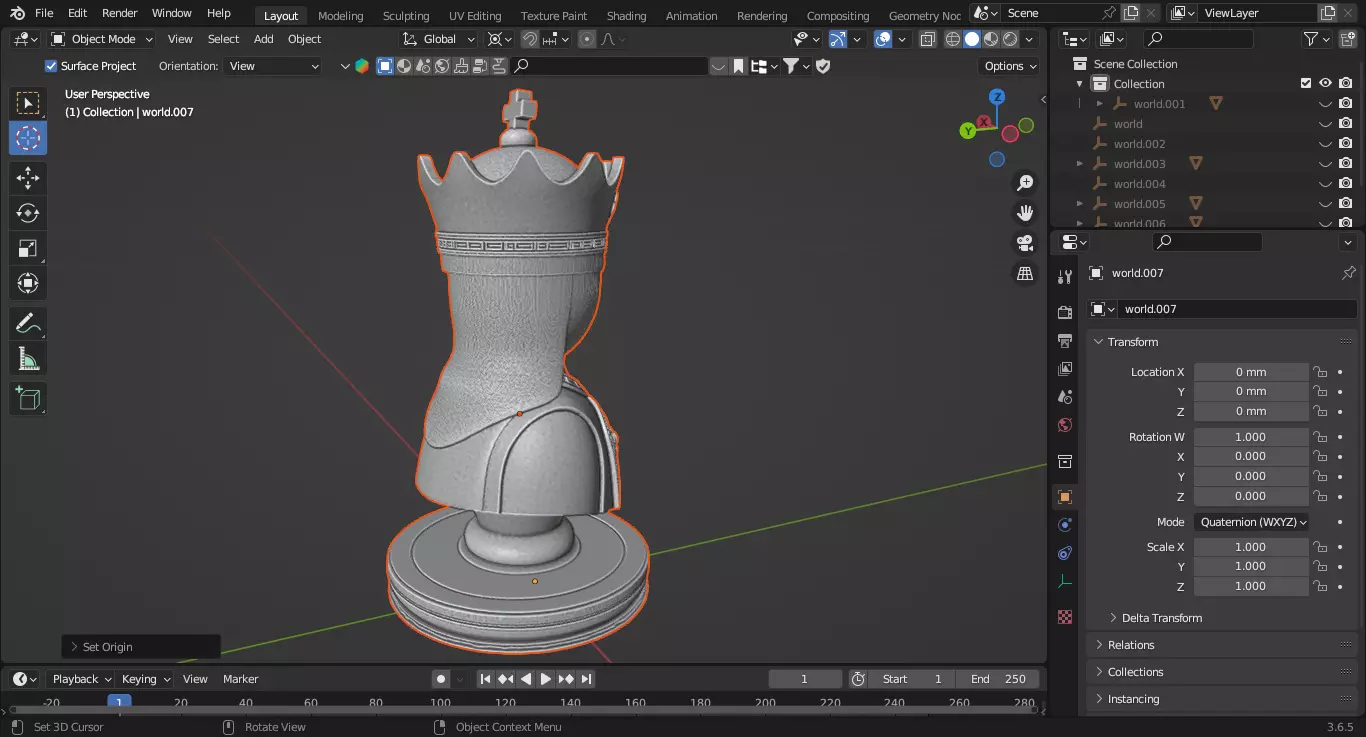Screen dimensions: 1366x737
Task: Expand the Set Origin operator panel
Action: 140,647
